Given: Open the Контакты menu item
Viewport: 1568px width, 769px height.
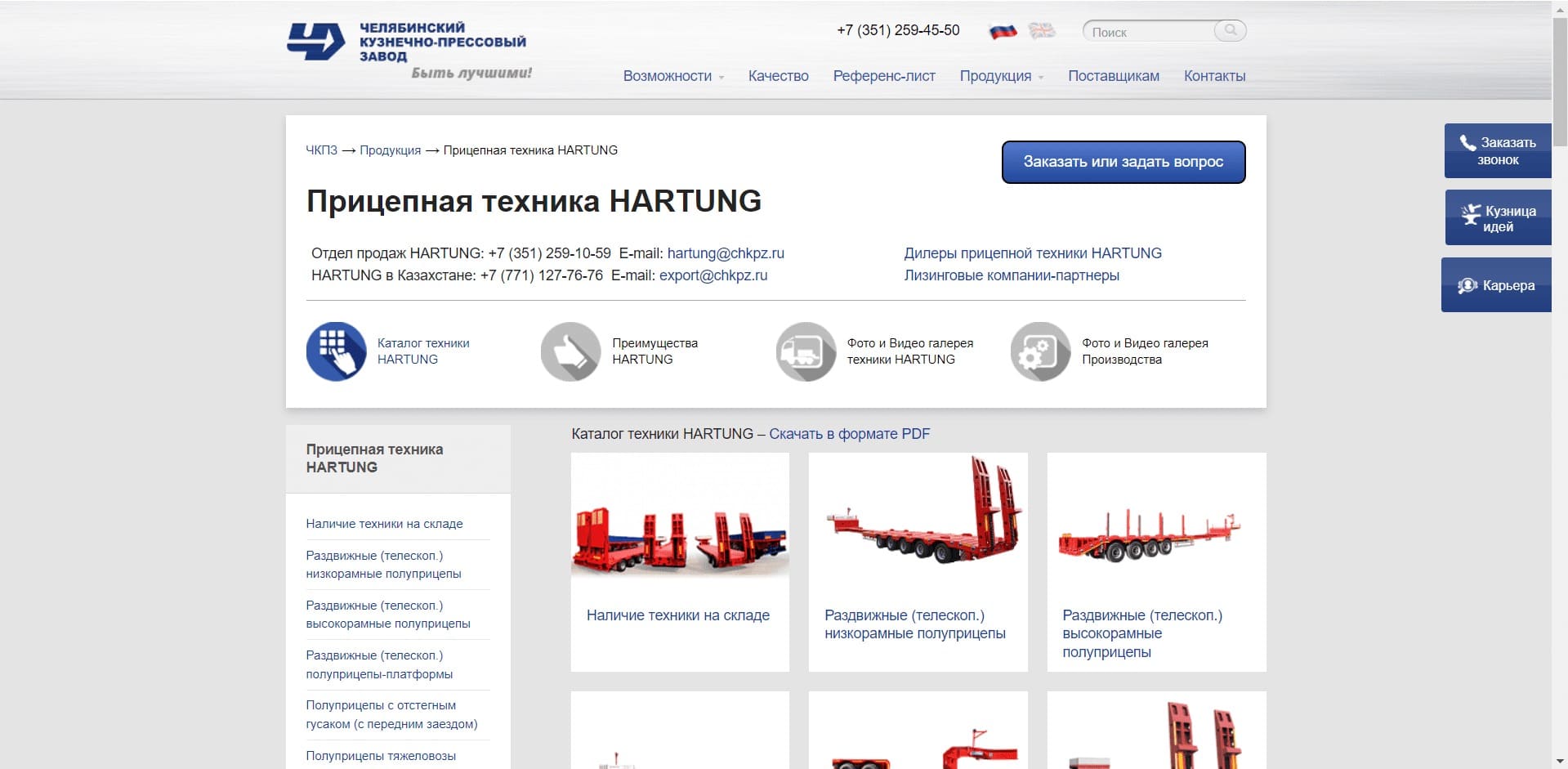Looking at the screenshot, I should tap(1214, 76).
